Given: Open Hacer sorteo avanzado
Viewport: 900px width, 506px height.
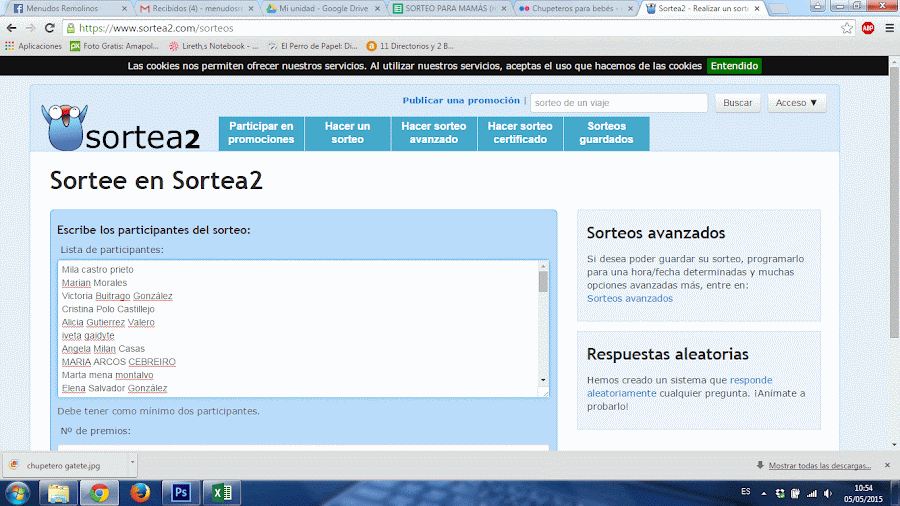Looking at the screenshot, I should (x=434, y=133).
